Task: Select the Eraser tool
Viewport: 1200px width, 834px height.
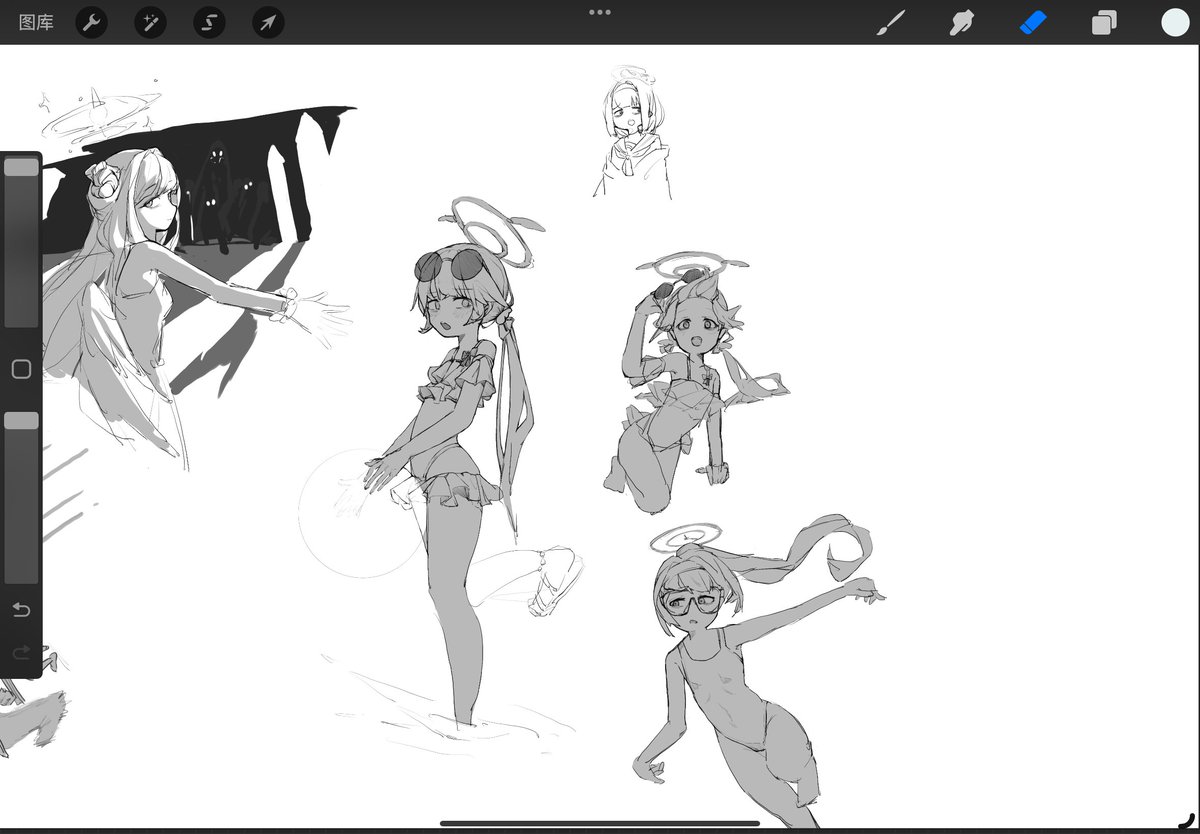Action: tap(1033, 22)
